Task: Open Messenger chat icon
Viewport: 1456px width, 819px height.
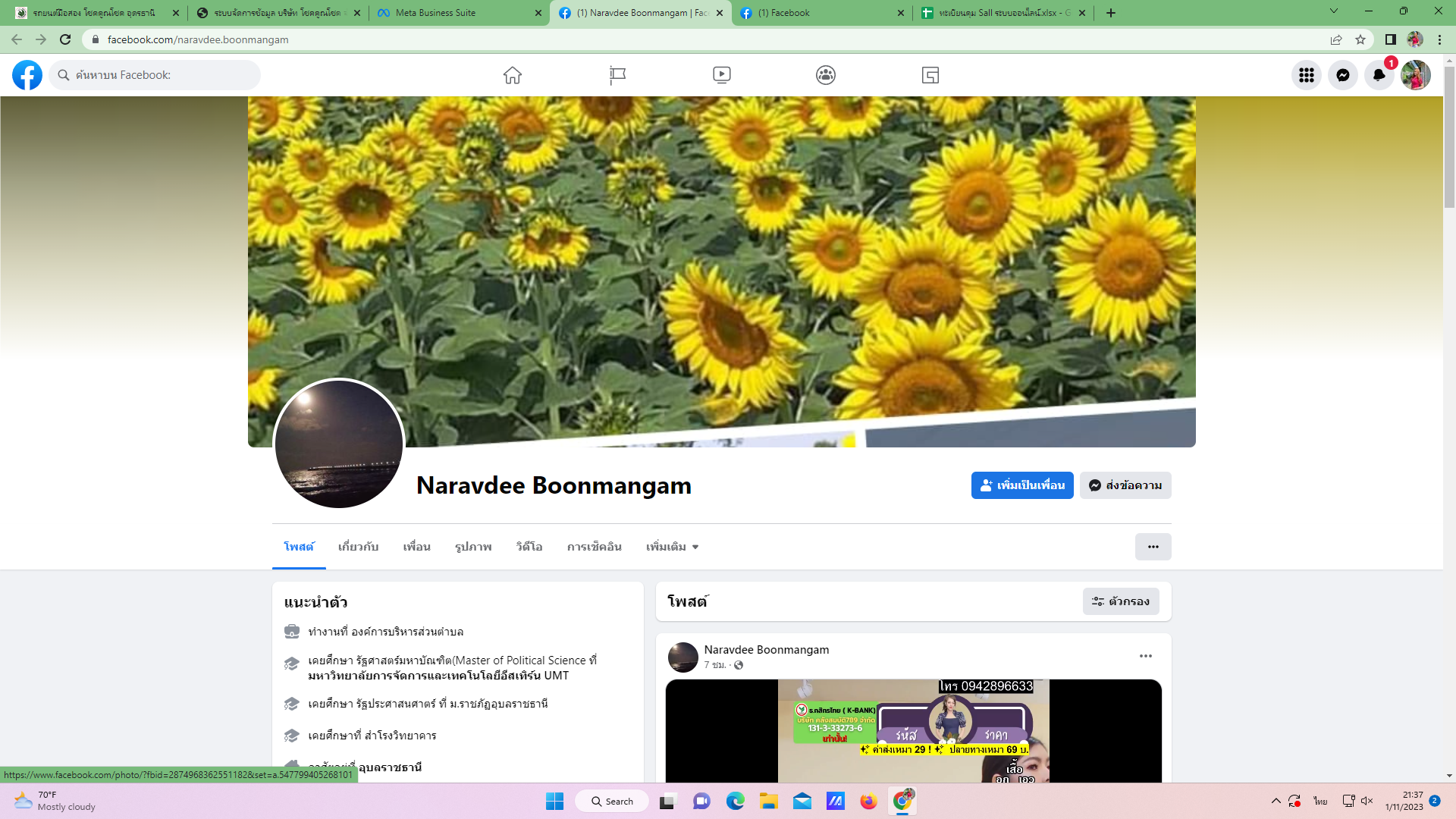Action: 1342,75
